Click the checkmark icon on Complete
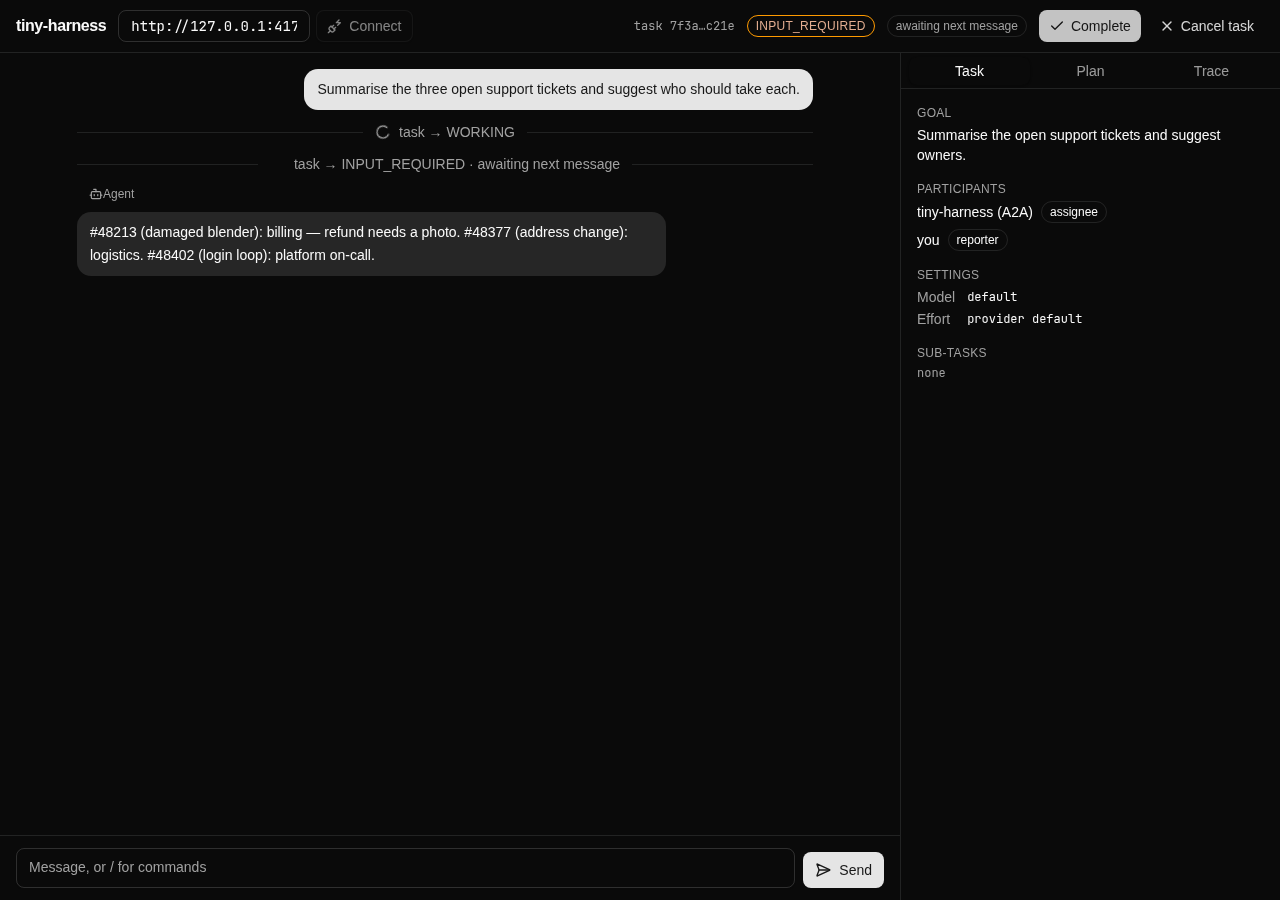Viewport: 1280px width, 900px height. pyautogui.click(x=1057, y=26)
